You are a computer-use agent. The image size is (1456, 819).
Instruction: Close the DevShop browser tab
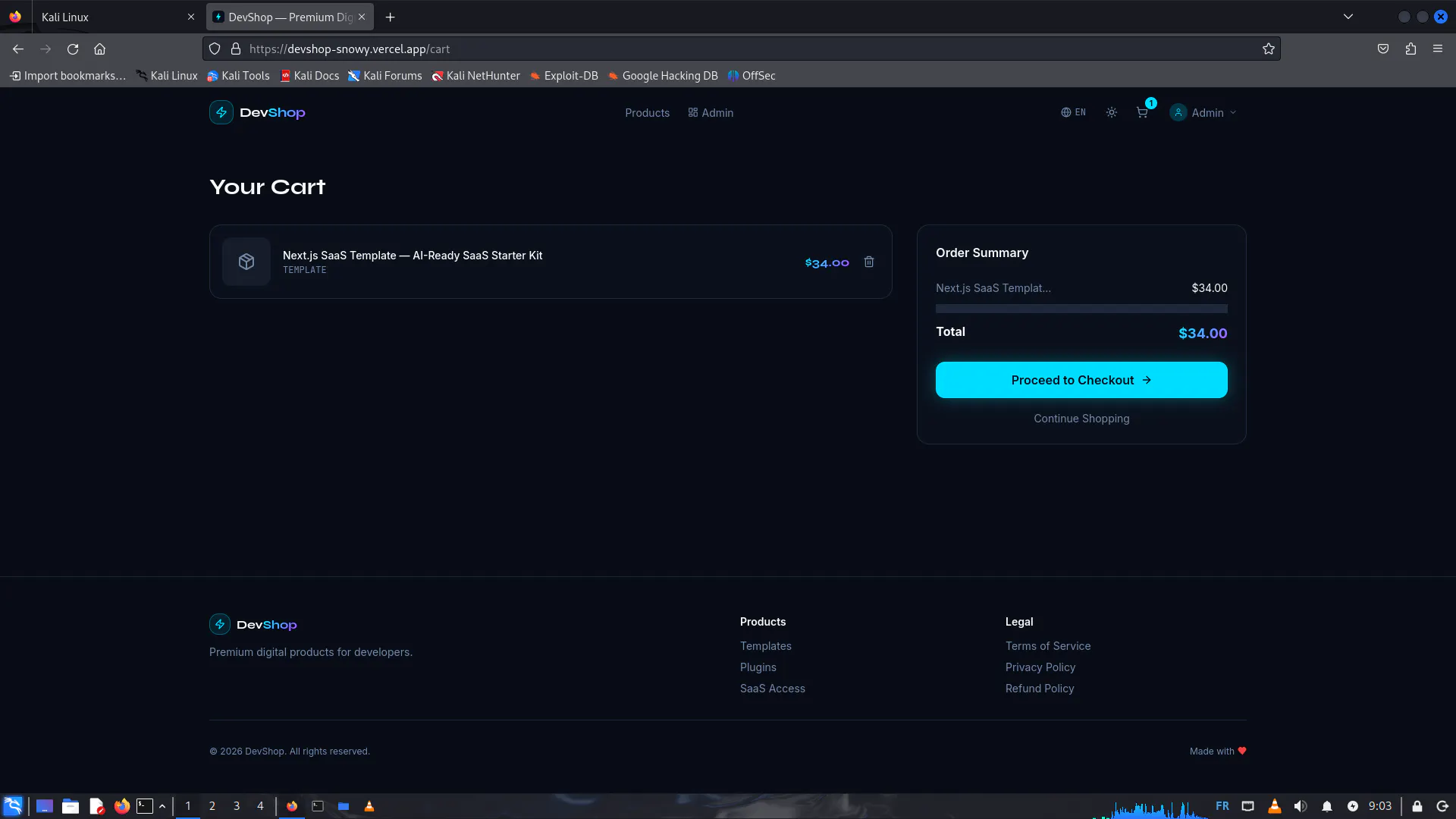pyautogui.click(x=362, y=17)
